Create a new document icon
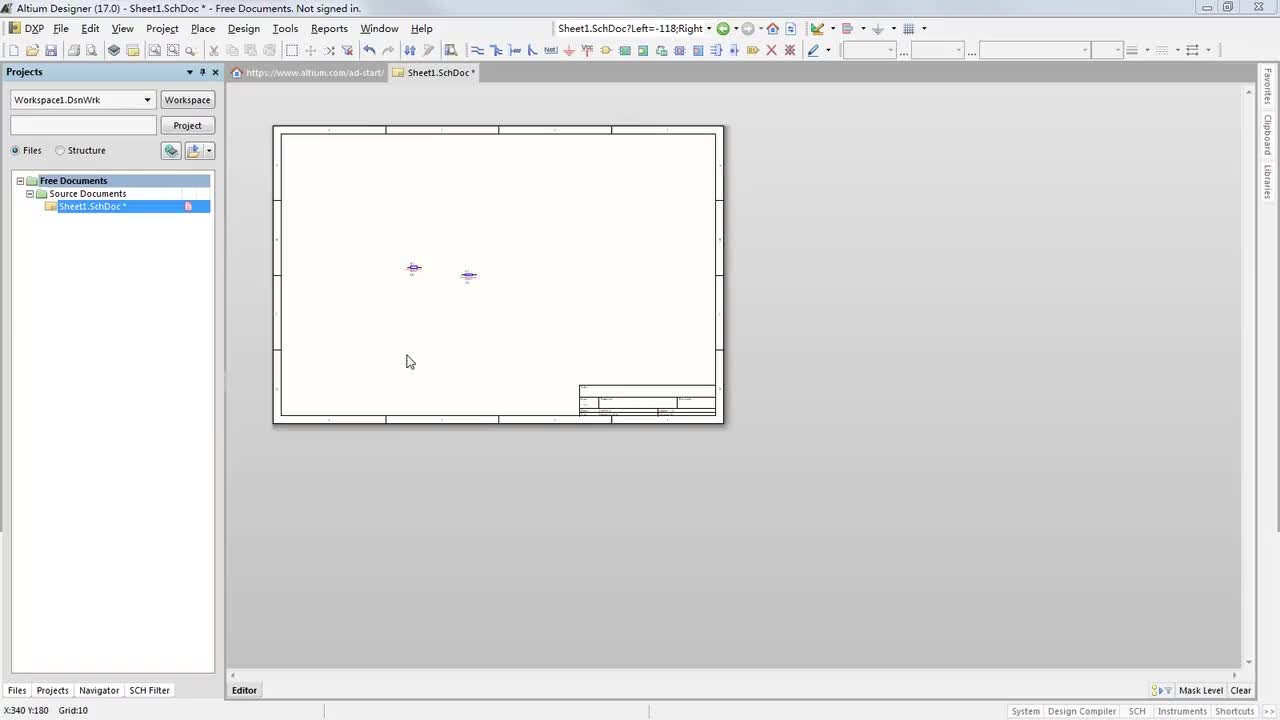The width and height of the screenshot is (1280, 720). [14, 50]
